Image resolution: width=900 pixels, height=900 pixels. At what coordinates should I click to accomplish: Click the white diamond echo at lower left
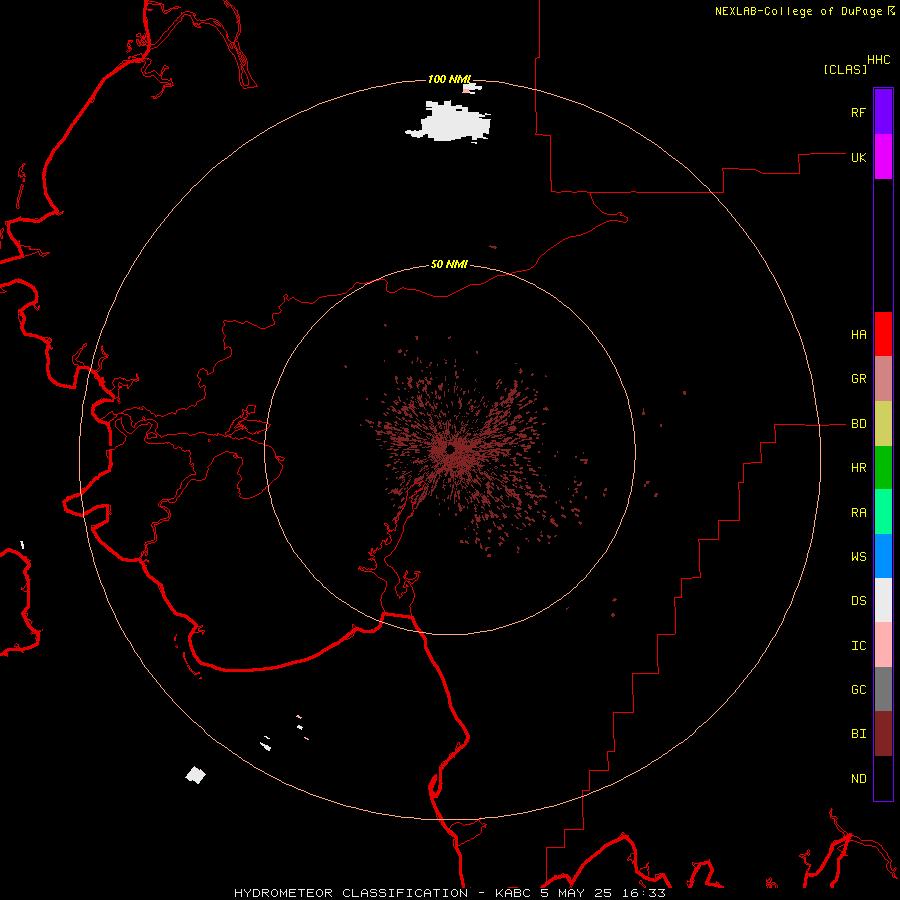[196, 775]
